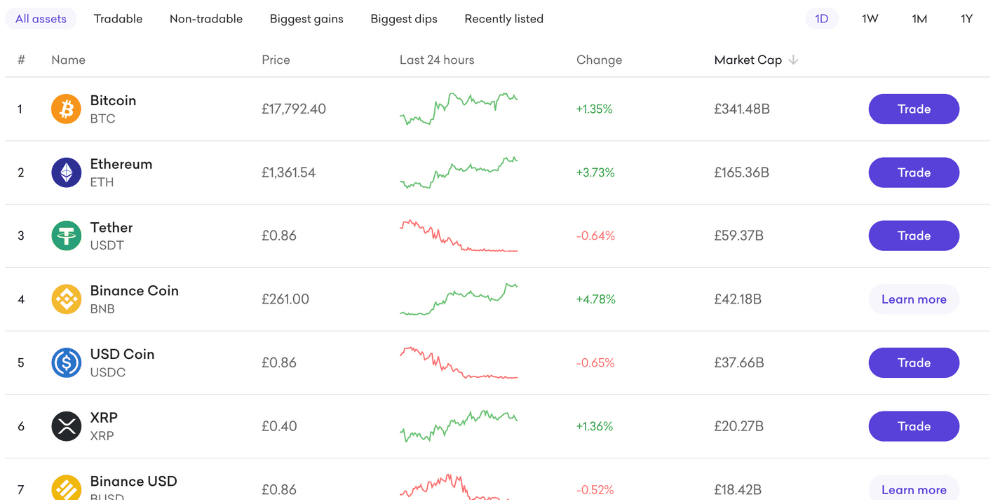Click the black XRP logo icon
This screenshot has width=1000, height=500.
point(66,426)
